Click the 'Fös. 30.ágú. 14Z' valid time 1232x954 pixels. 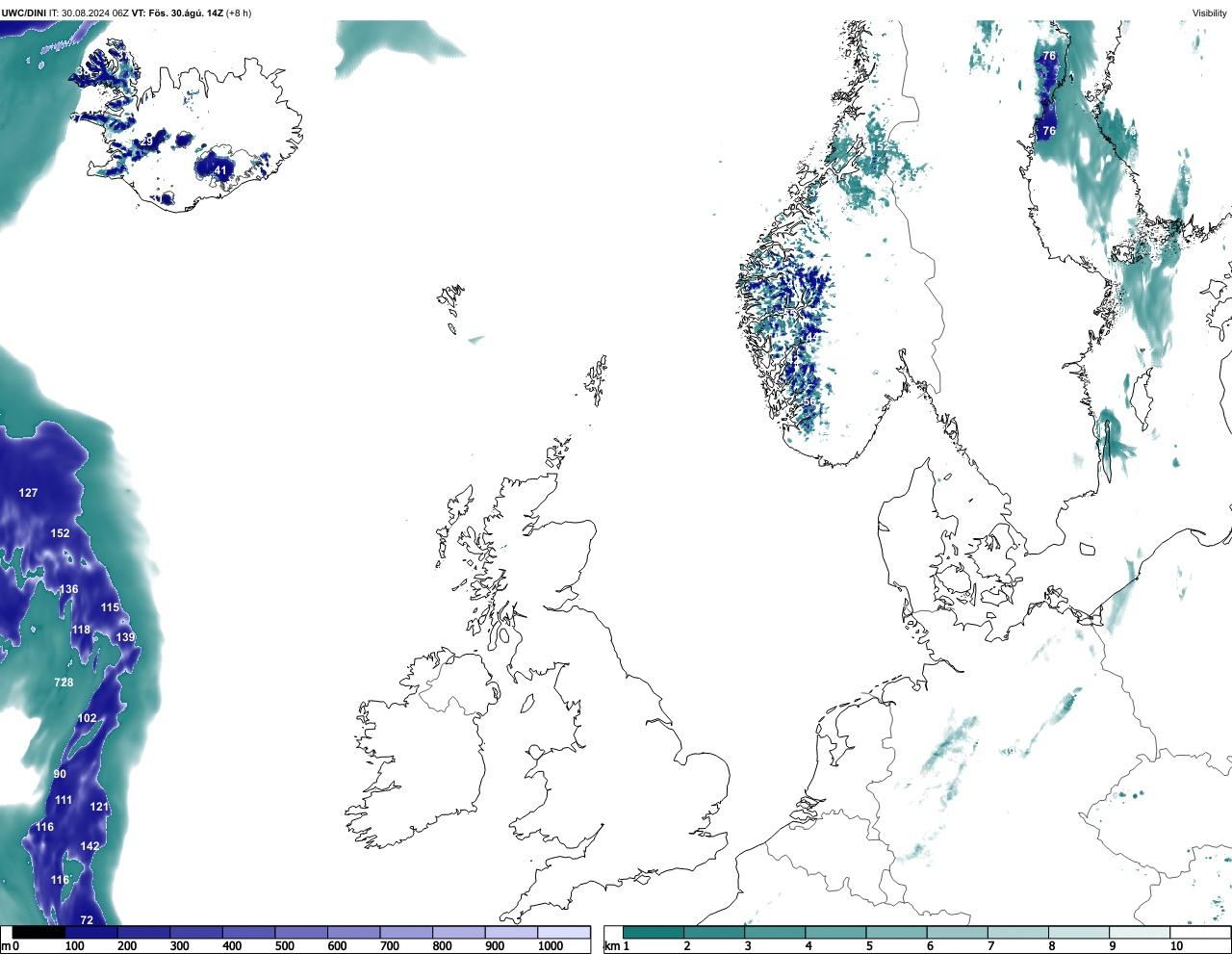pos(187,13)
